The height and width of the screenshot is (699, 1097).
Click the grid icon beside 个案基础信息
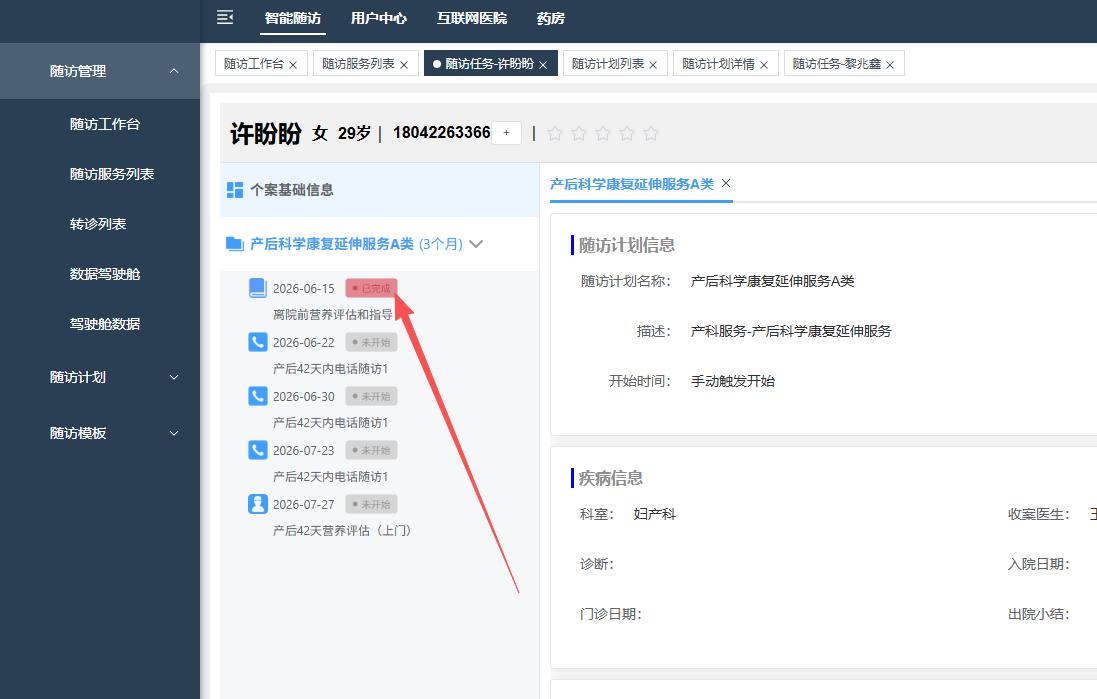[235, 190]
